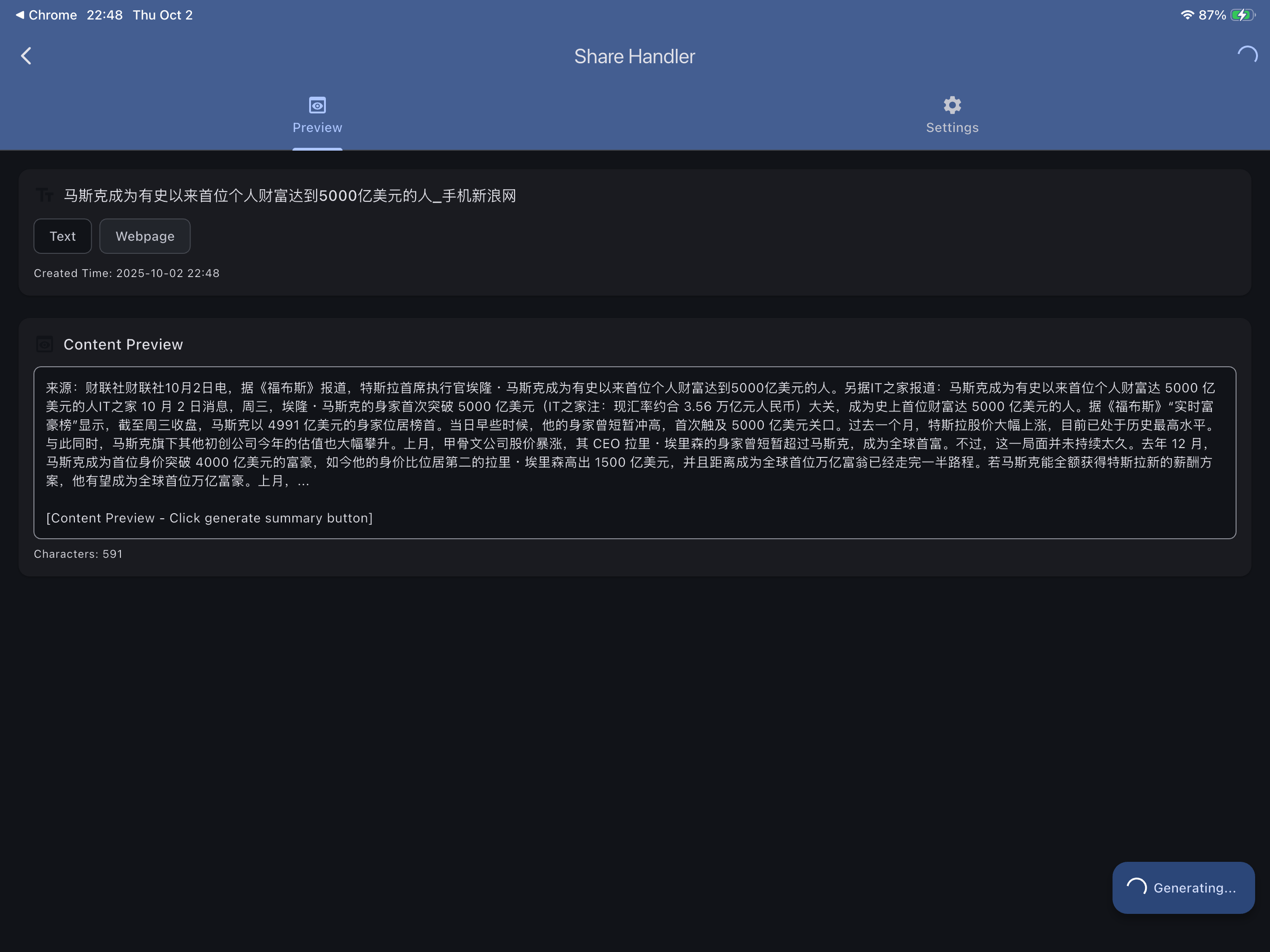
Task: Tap the Content Preview eye icon
Action: pos(44,344)
